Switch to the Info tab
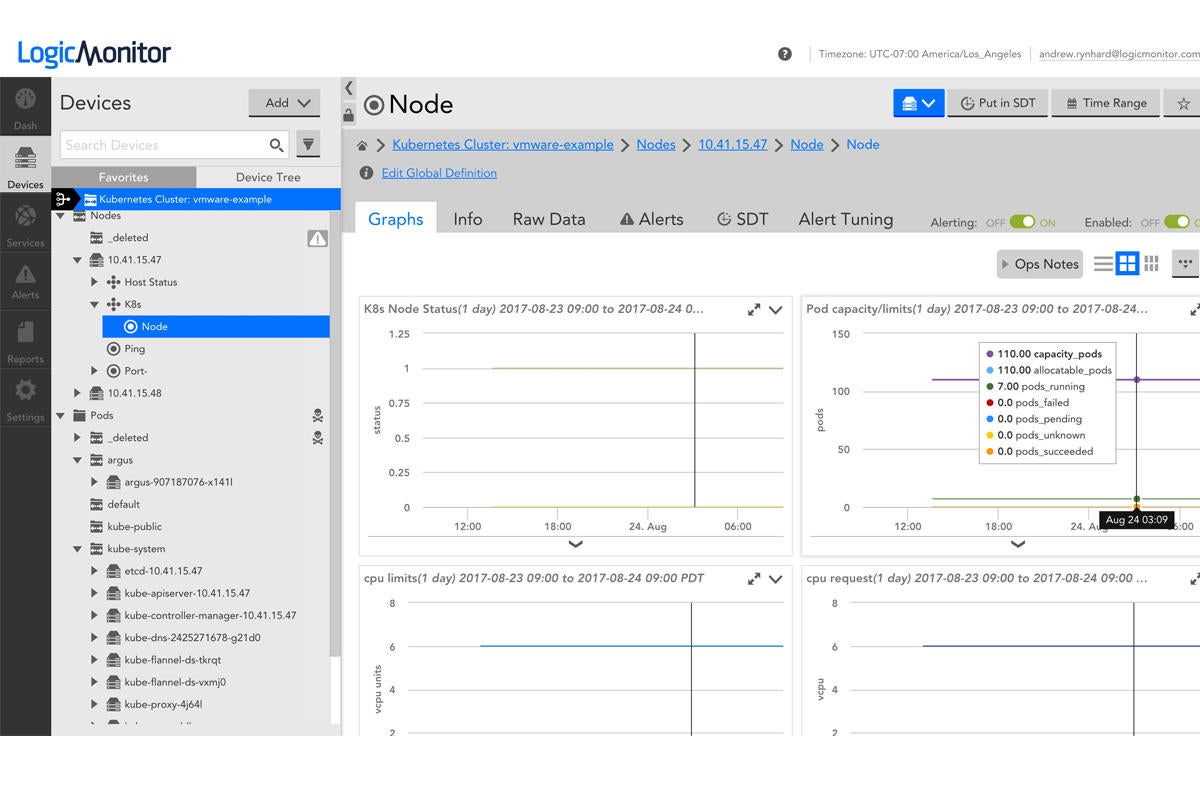1200x800 pixels. tap(468, 219)
